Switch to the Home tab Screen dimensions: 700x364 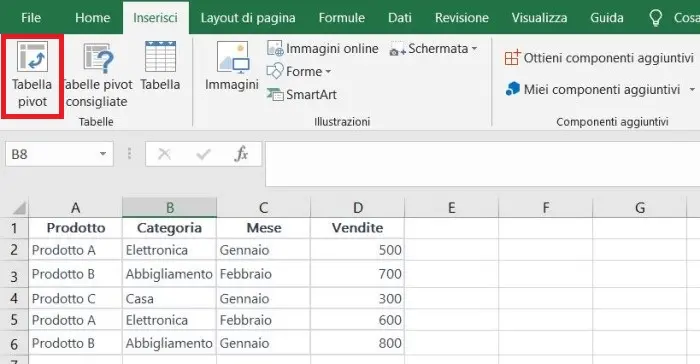point(92,18)
